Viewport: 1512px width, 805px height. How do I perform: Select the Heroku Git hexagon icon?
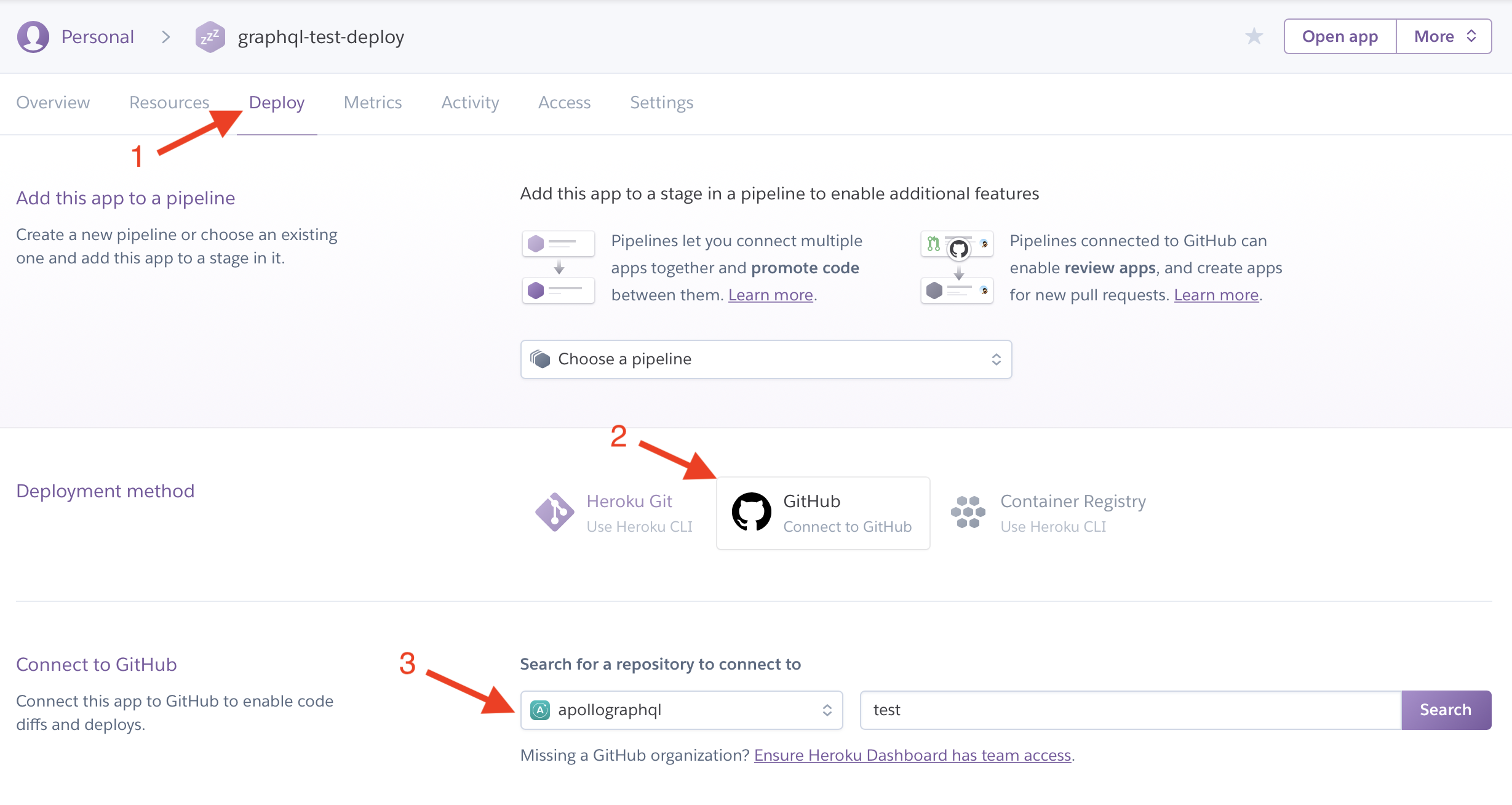555,511
